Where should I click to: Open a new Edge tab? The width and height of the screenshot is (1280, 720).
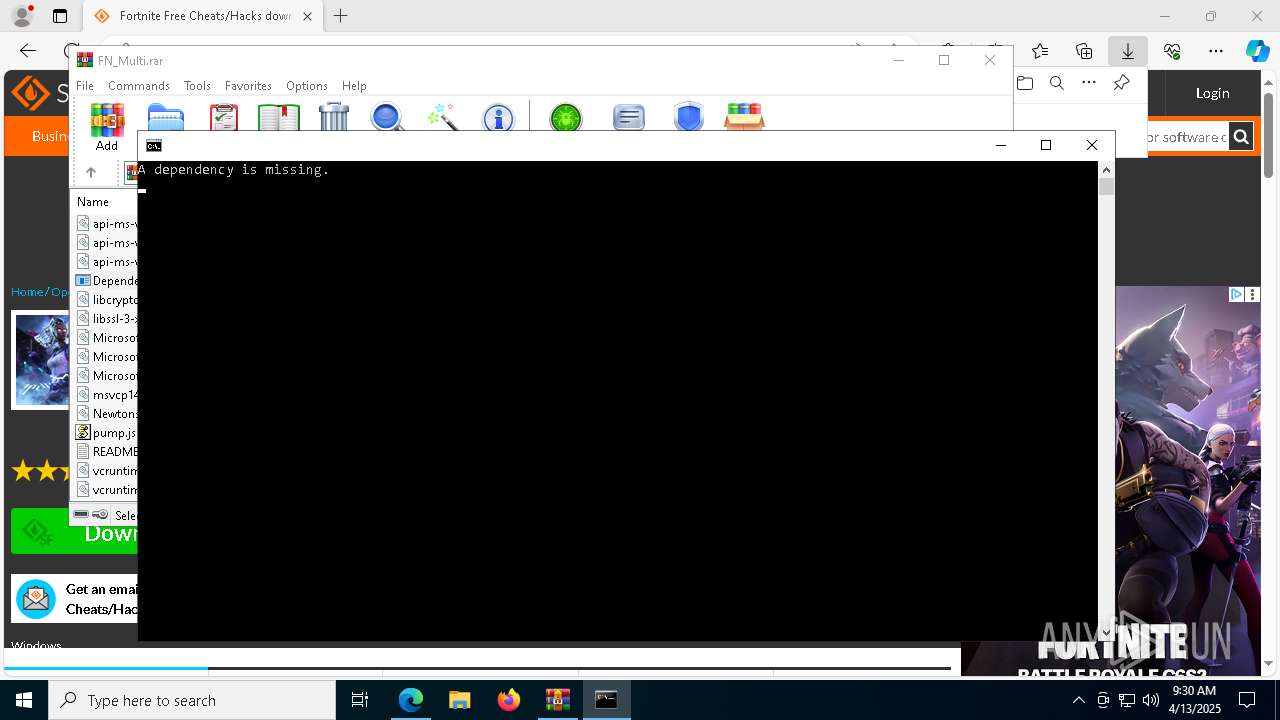tap(341, 16)
